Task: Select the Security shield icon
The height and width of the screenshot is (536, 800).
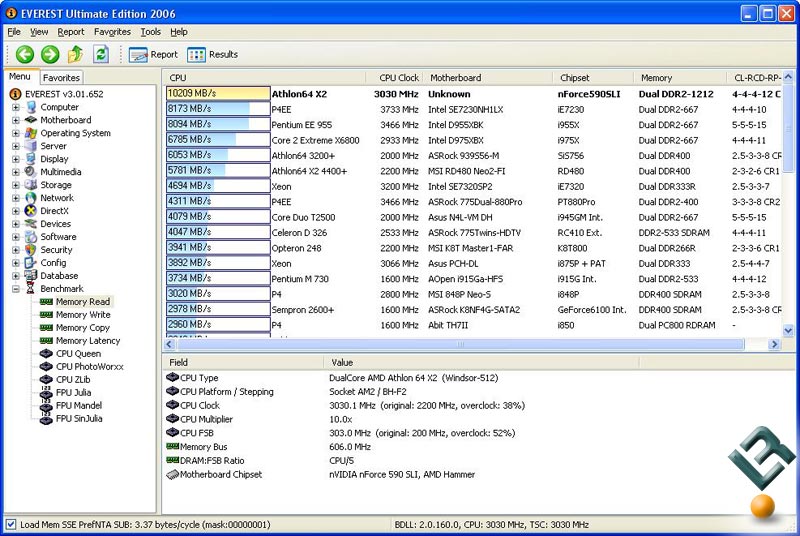Action: click(31, 250)
